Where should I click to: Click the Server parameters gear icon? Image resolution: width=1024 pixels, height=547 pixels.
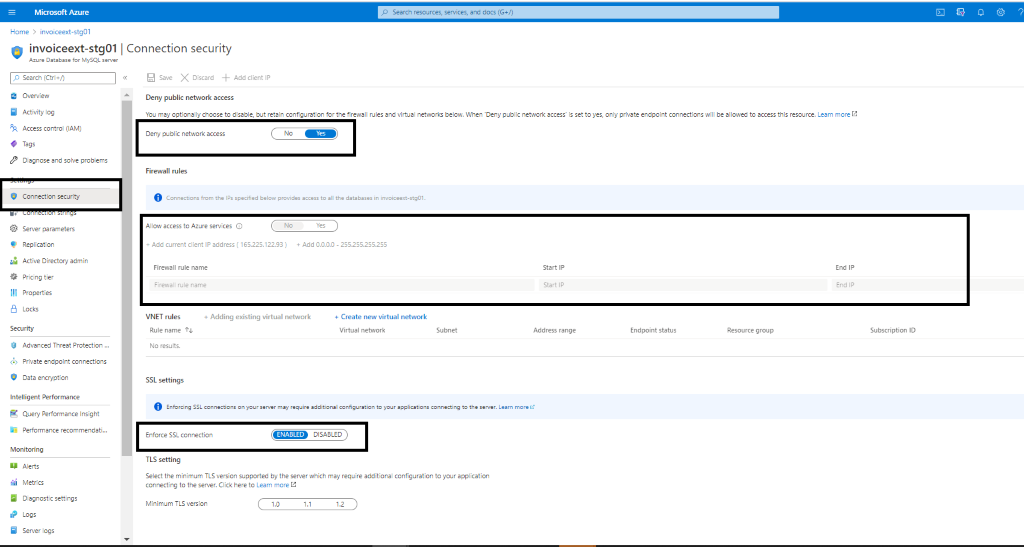(14, 228)
